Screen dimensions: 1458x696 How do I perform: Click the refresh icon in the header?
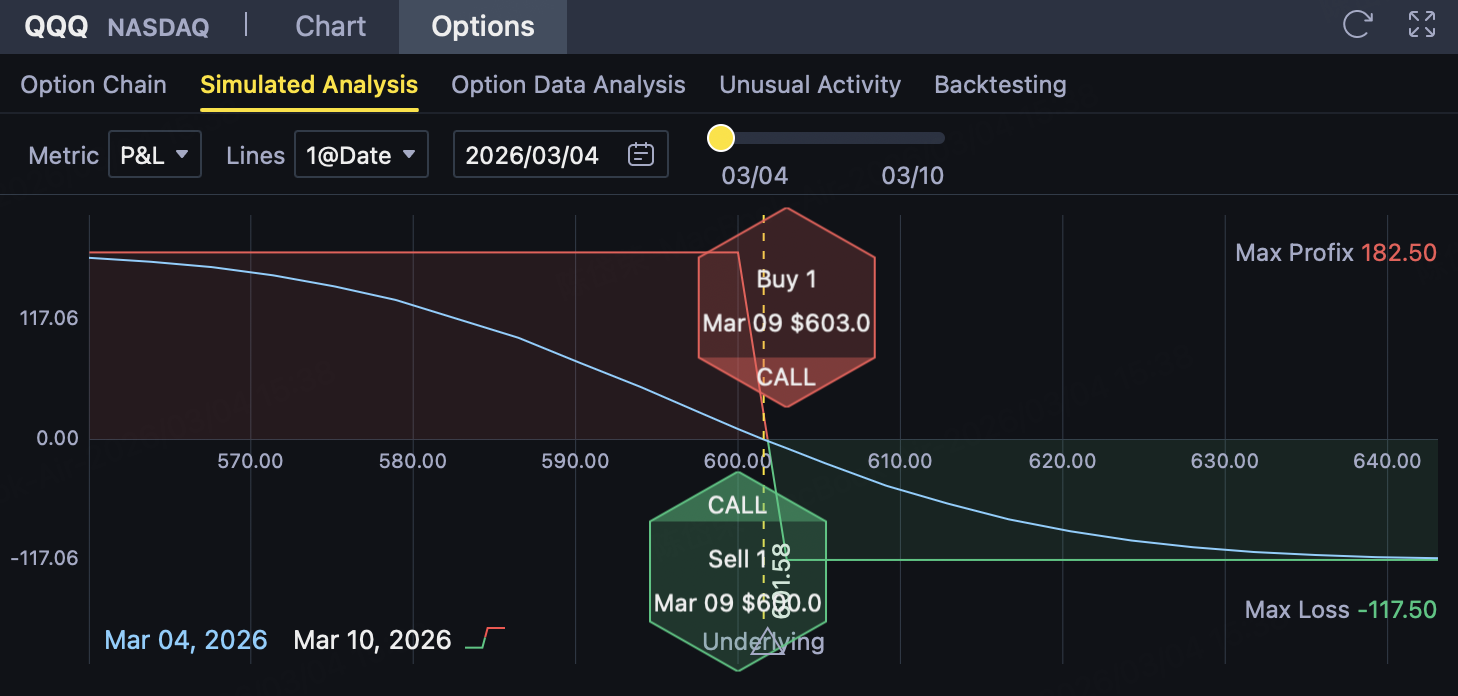1357,25
